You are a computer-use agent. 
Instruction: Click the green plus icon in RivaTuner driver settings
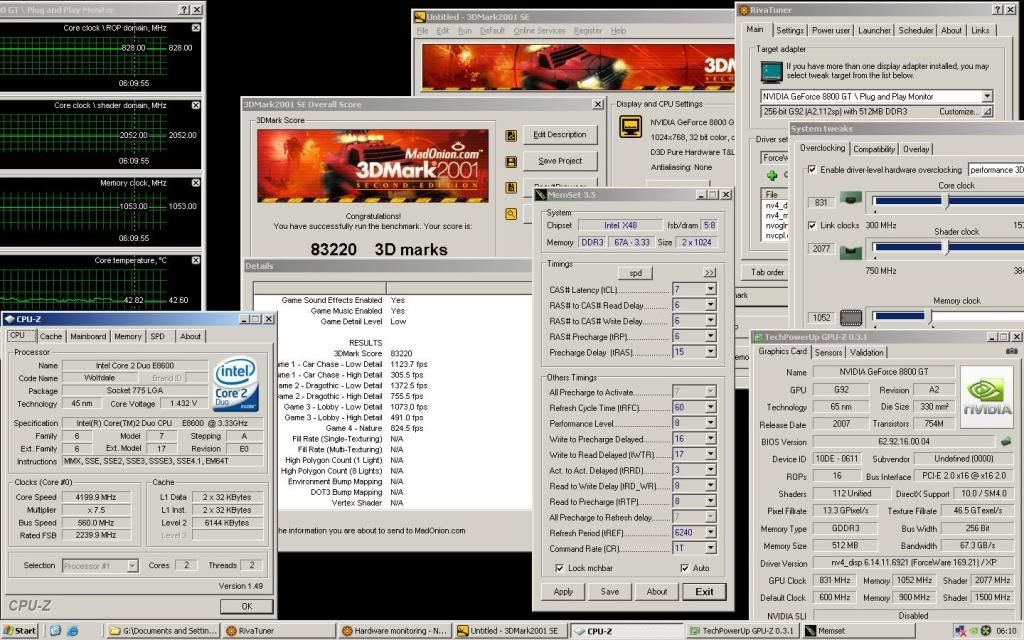(771, 174)
